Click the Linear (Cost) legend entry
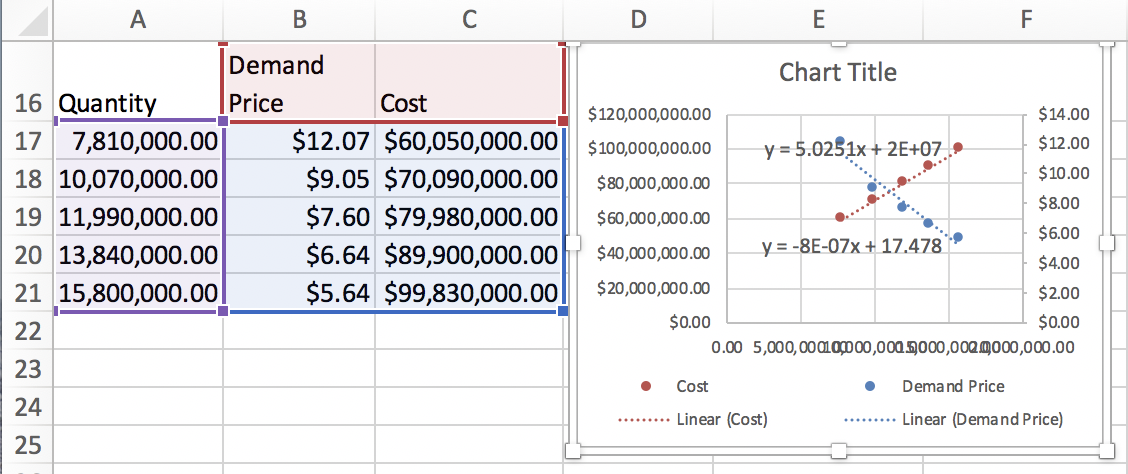The image size is (1128, 474). point(719,420)
